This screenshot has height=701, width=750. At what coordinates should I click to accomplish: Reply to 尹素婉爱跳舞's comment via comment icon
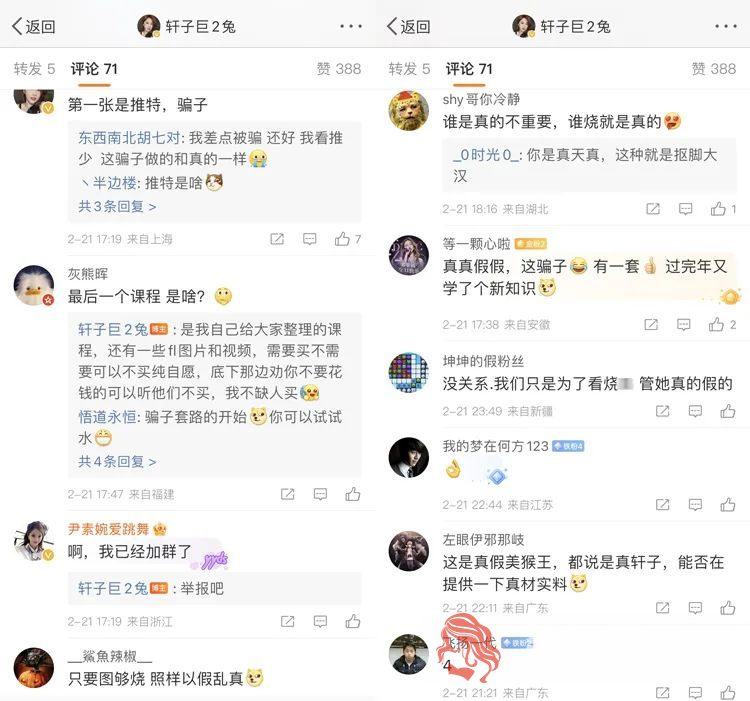click(x=320, y=621)
